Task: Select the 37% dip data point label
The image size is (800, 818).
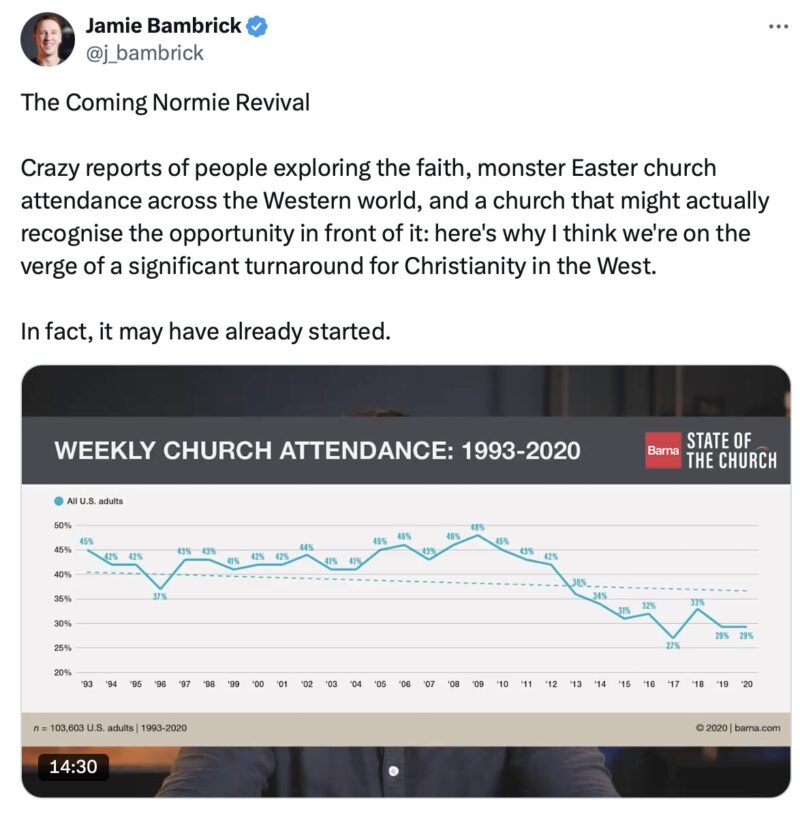Action: (160, 596)
